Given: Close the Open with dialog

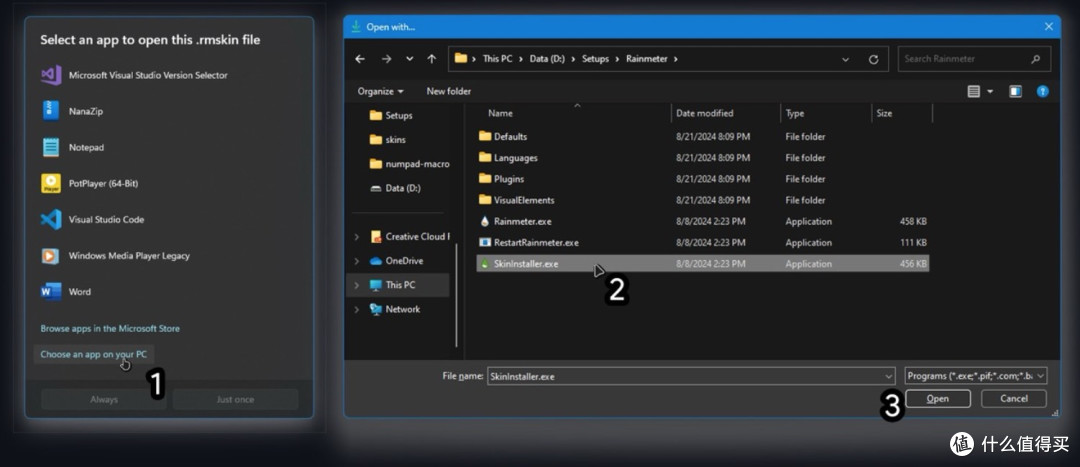Looking at the screenshot, I should click(x=1049, y=27).
